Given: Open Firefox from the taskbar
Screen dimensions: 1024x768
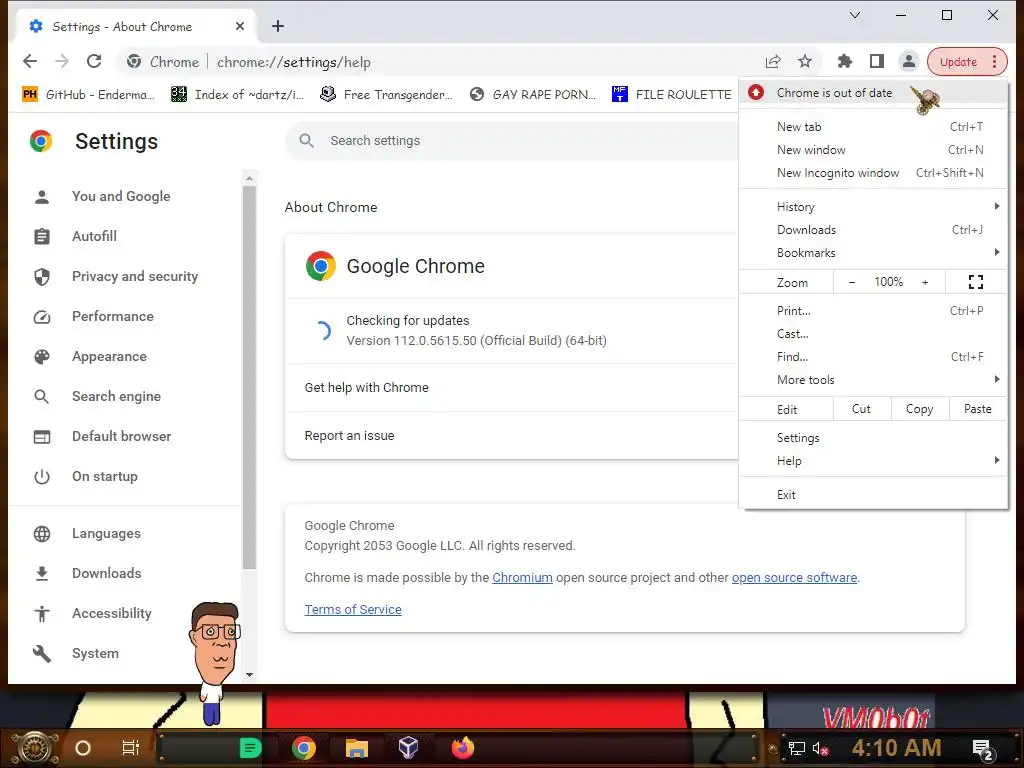Looking at the screenshot, I should click(462, 748).
